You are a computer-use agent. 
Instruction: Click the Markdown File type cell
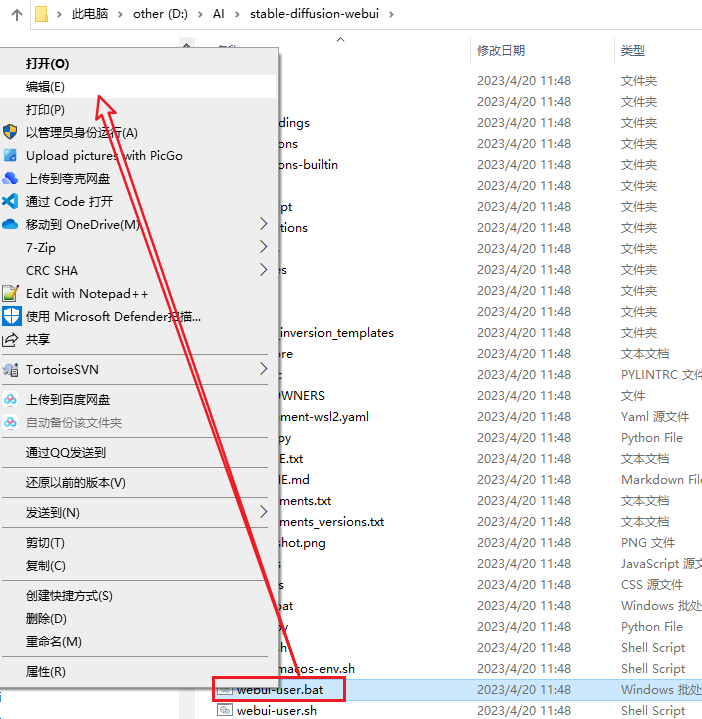[x=661, y=480]
